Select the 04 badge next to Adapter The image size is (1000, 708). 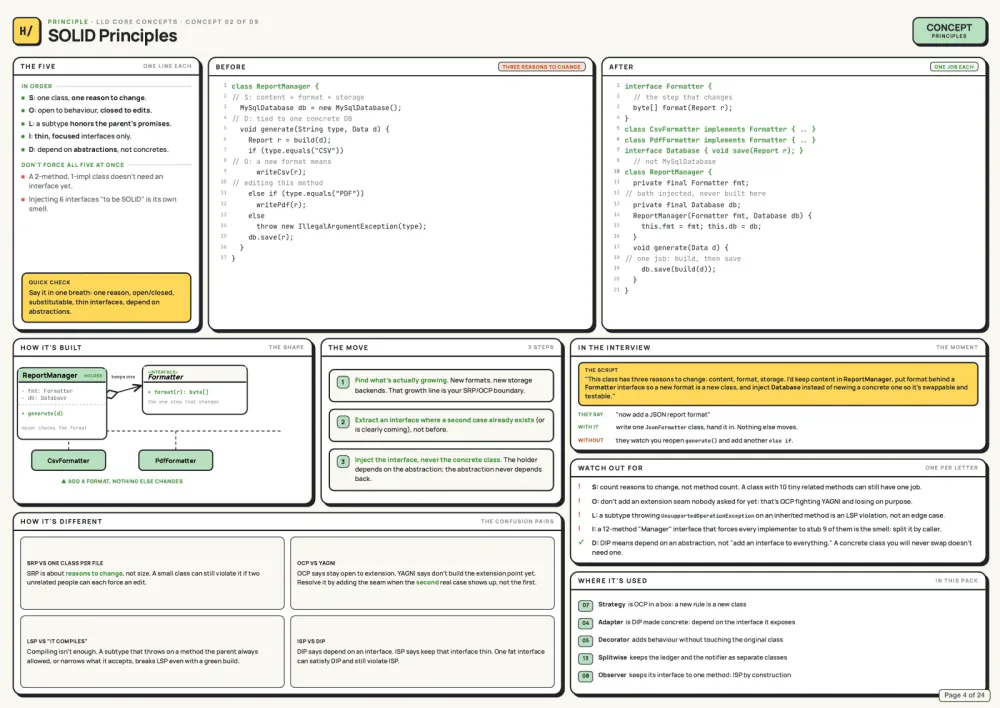tap(585, 623)
